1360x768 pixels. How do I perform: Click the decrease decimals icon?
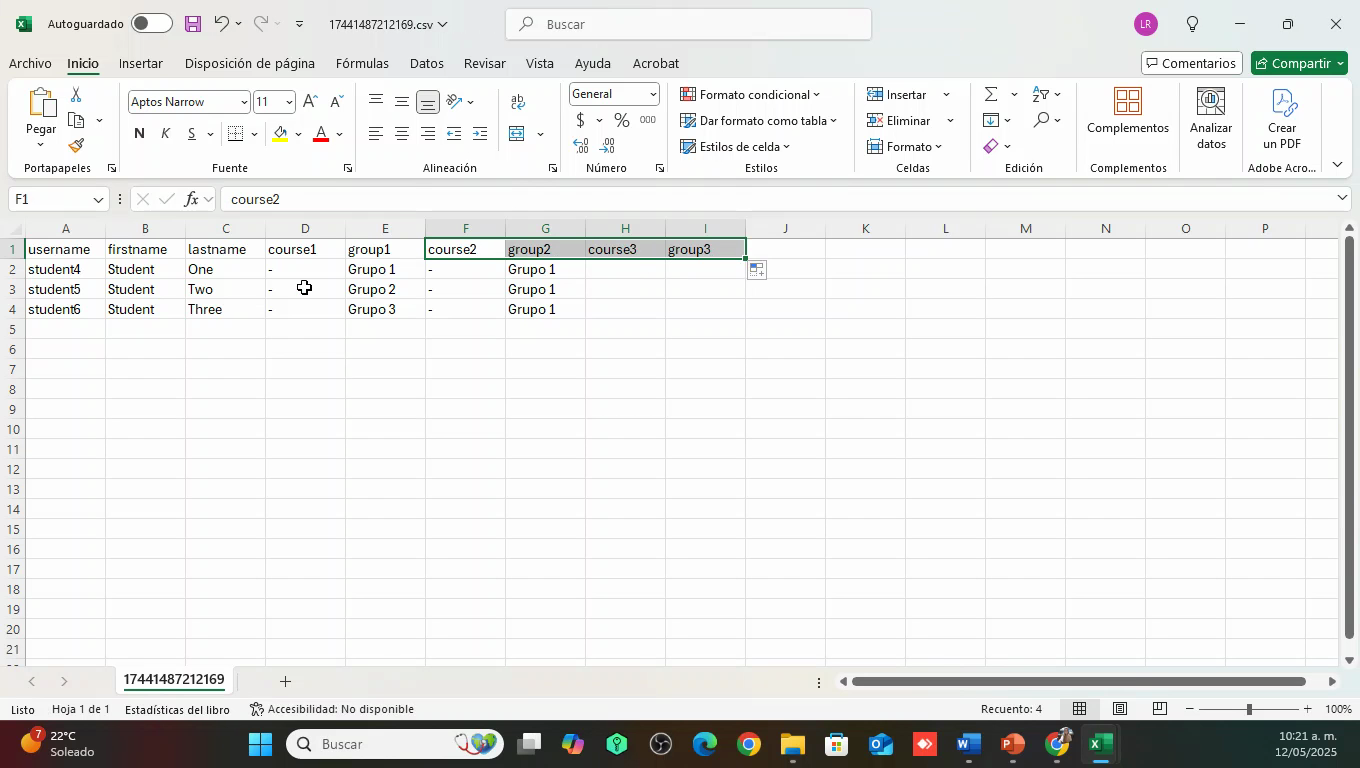pyautogui.click(x=607, y=146)
